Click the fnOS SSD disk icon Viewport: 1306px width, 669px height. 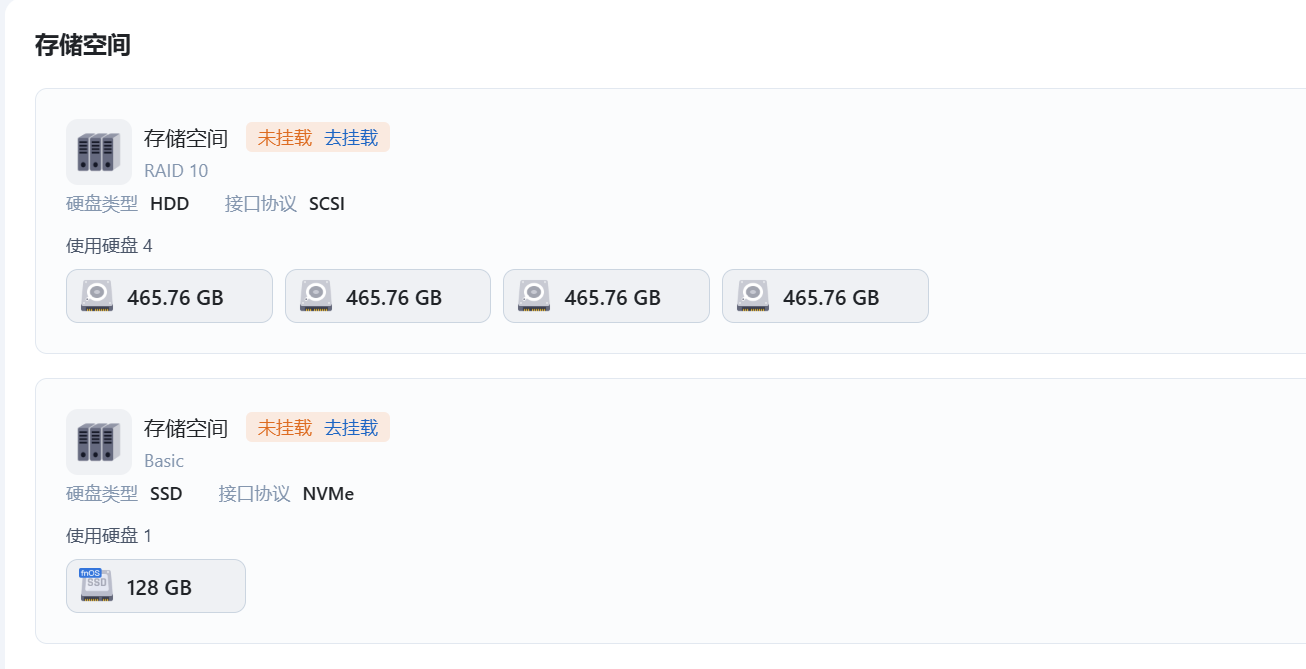[x=96, y=585]
